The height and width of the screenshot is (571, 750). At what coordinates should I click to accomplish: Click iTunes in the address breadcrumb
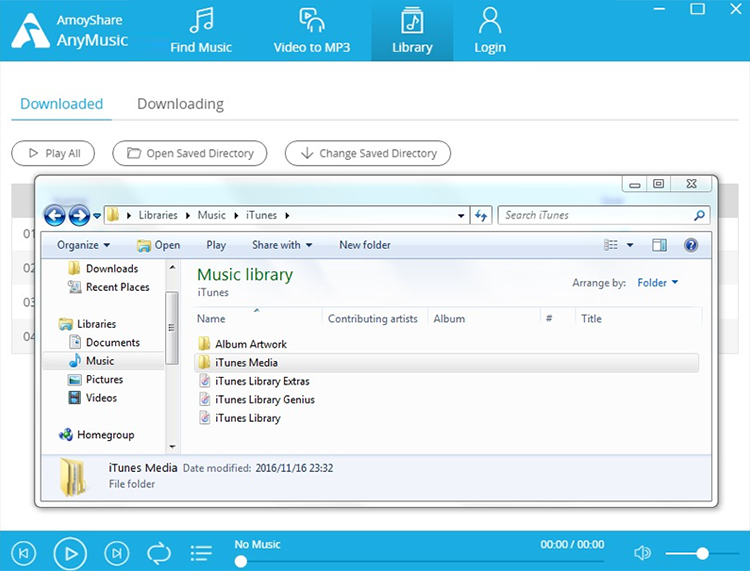coord(261,215)
